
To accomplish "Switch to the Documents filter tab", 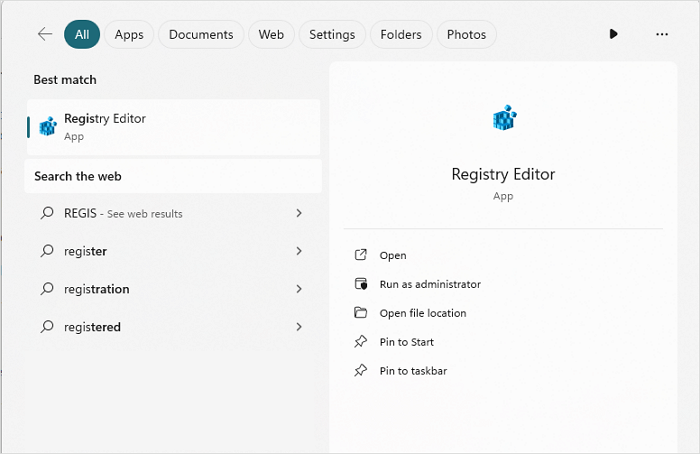I will pyautogui.click(x=201, y=34).
